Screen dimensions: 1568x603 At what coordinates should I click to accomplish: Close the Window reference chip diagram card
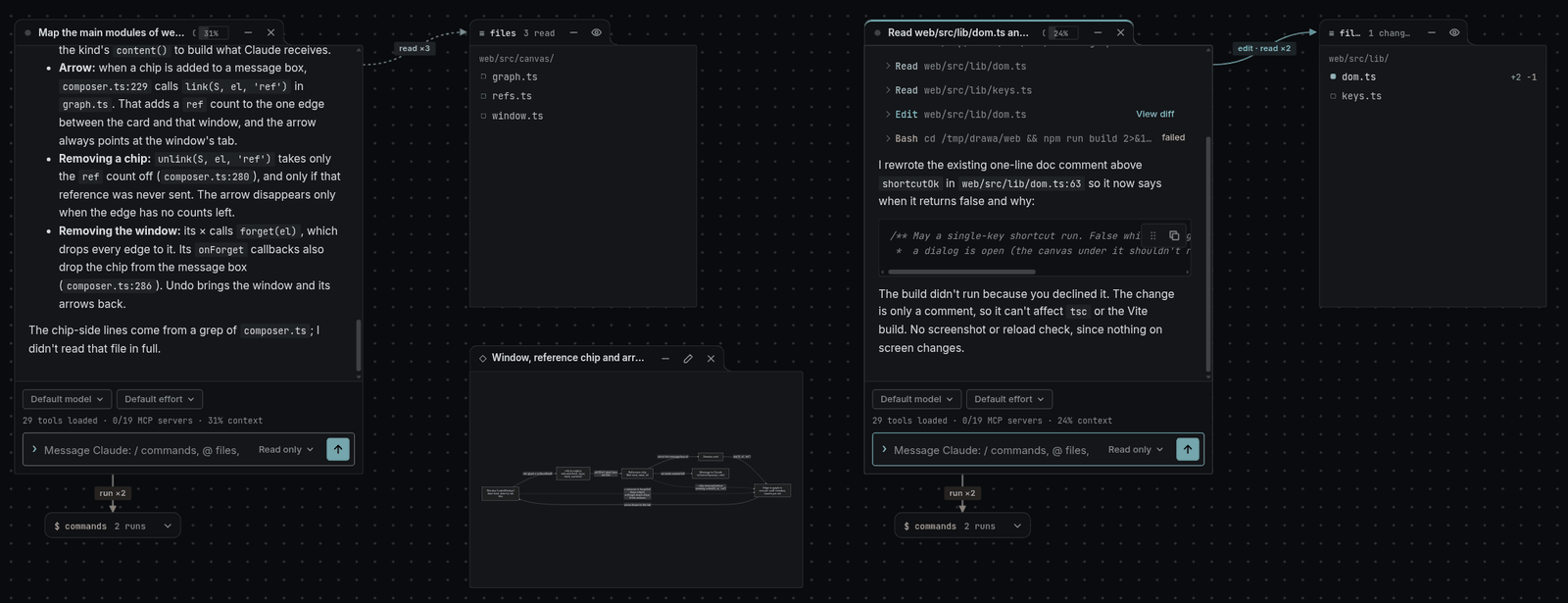711,359
